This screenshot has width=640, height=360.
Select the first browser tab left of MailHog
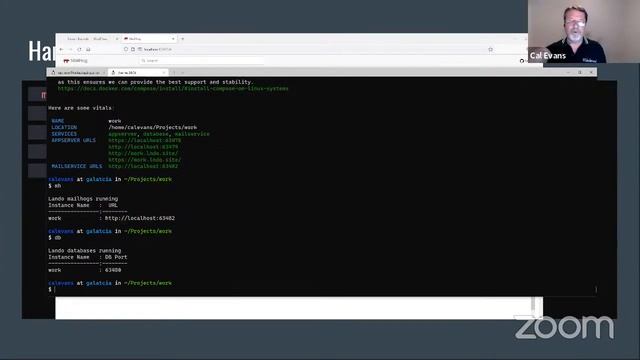click(x=90, y=39)
